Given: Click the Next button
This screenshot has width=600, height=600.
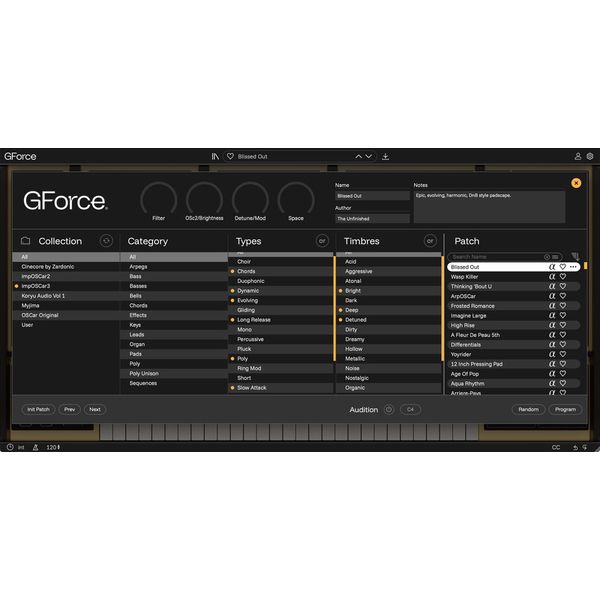Looking at the screenshot, I should [95, 409].
